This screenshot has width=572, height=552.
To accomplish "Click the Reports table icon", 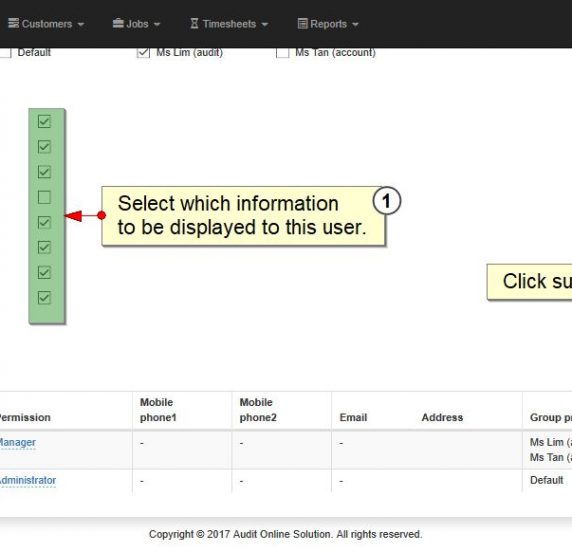I will coord(302,24).
